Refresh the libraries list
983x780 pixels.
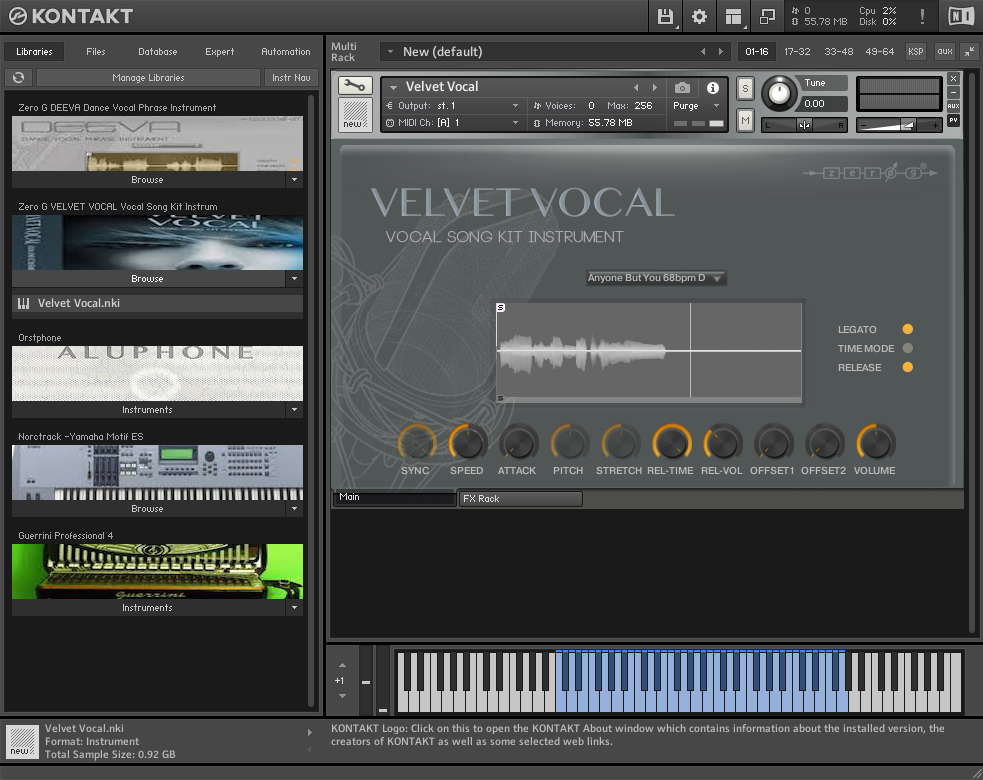[x=18, y=77]
